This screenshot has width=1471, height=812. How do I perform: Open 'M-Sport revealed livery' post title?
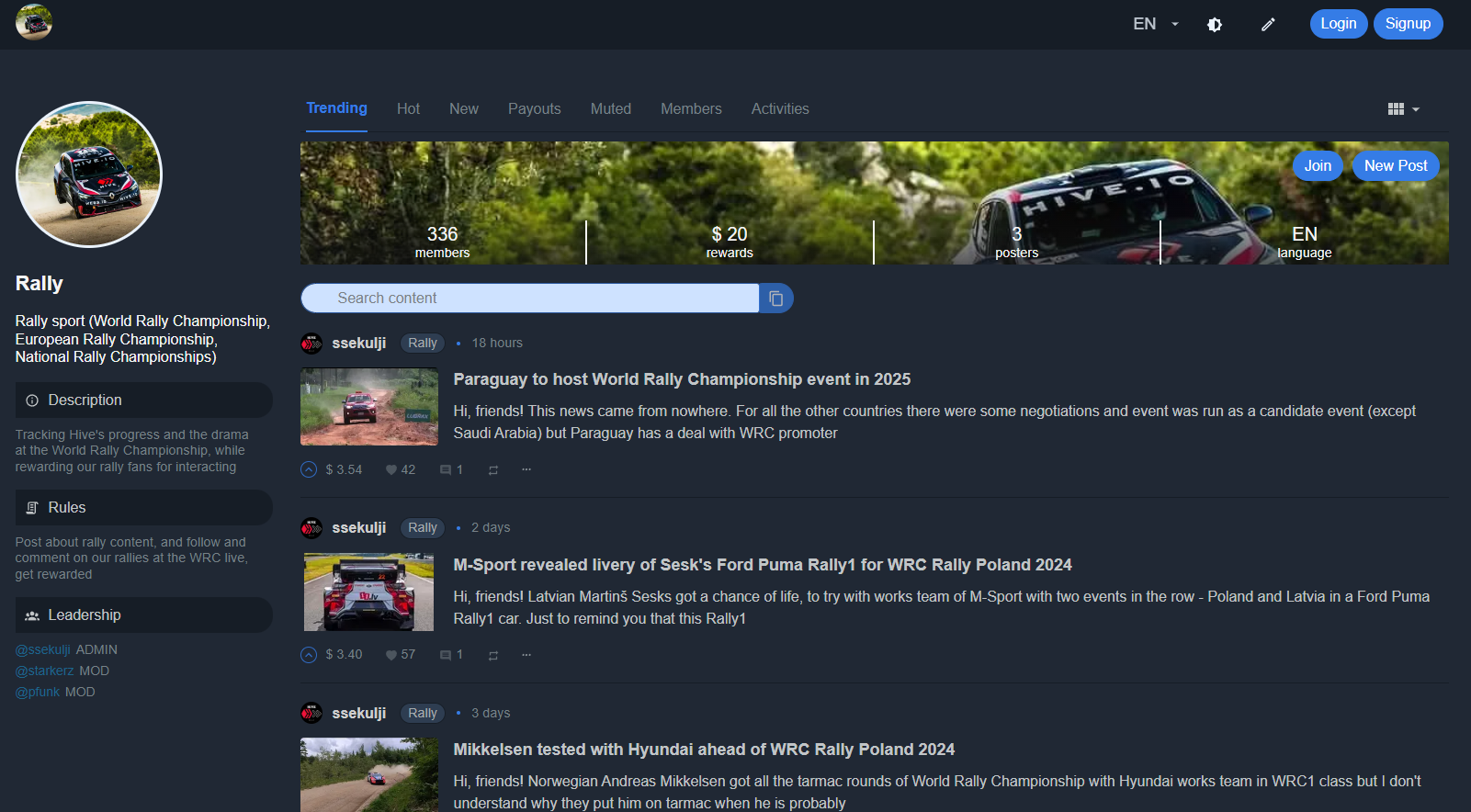pyautogui.click(x=763, y=565)
